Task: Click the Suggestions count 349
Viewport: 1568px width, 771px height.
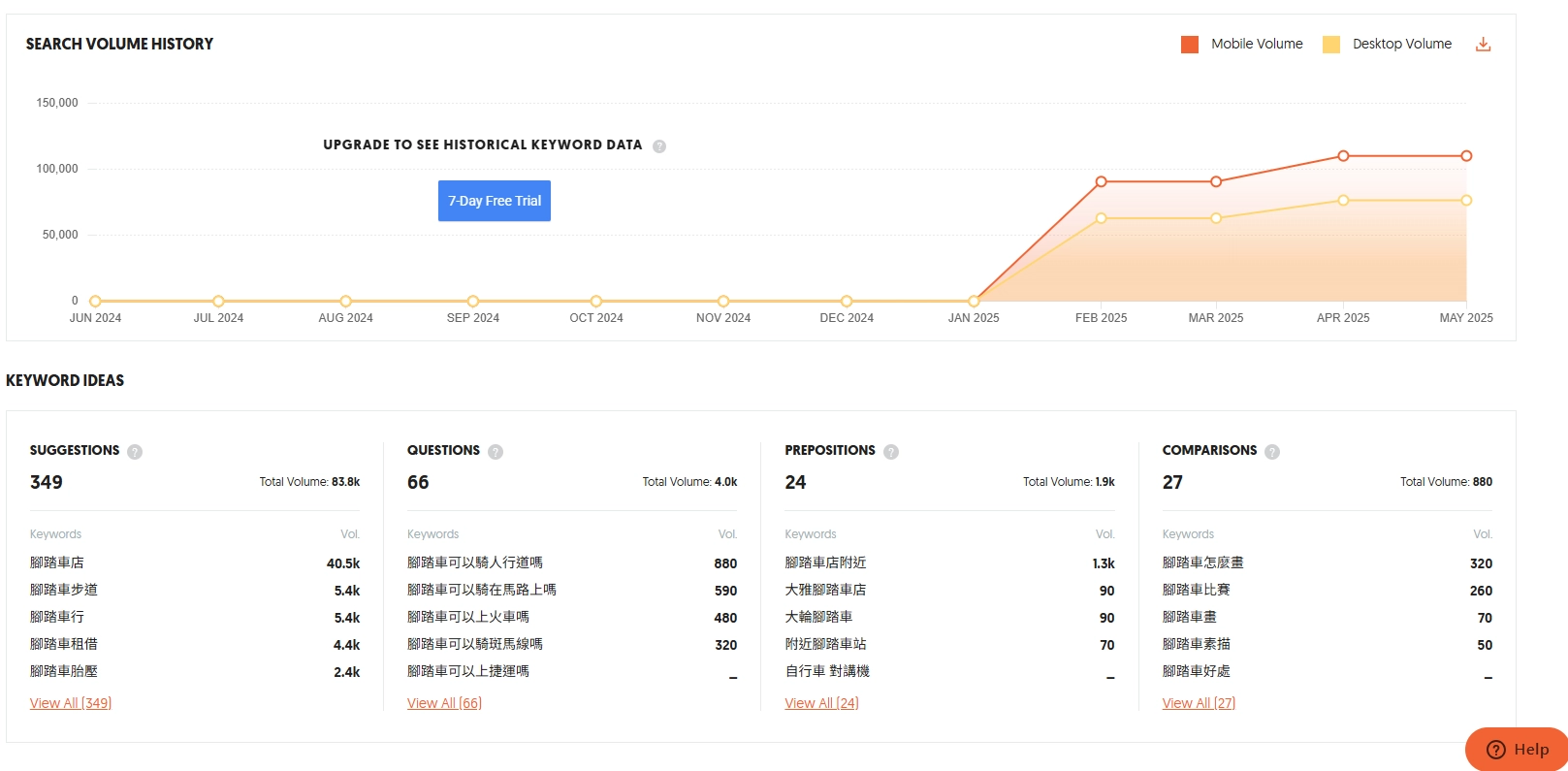Action: (x=47, y=482)
